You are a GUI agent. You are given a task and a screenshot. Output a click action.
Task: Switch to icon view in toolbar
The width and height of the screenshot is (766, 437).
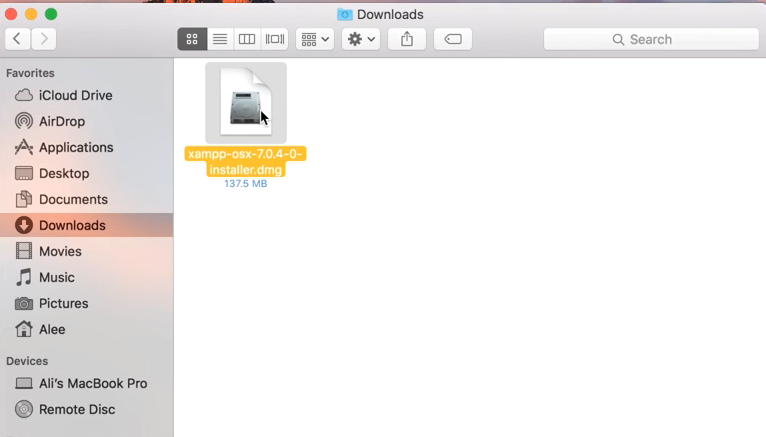(191, 39)
